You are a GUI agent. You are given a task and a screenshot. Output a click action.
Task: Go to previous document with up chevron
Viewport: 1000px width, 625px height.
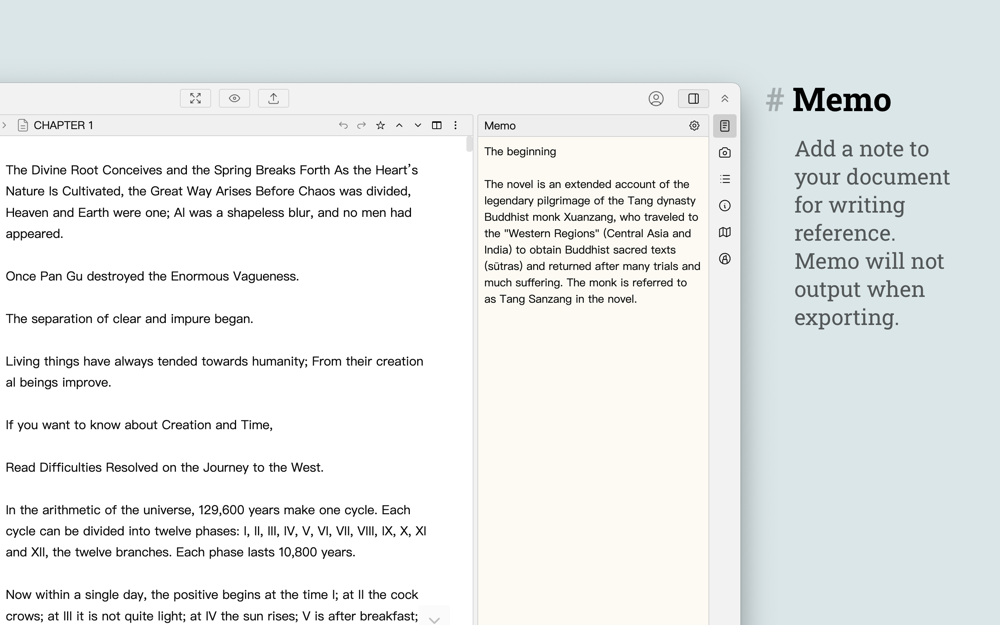399,125
